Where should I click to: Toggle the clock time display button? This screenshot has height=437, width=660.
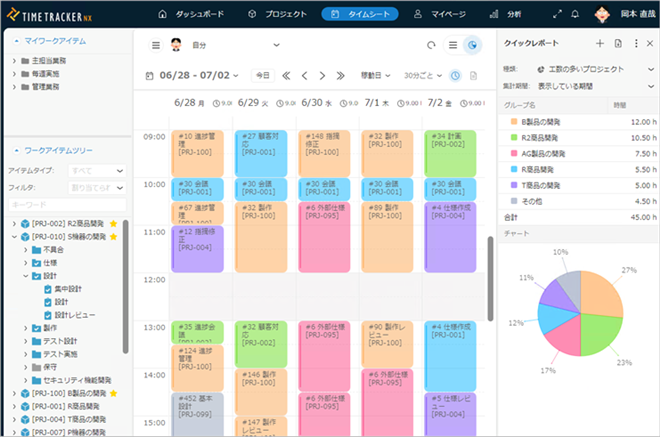tap(456, 76)
